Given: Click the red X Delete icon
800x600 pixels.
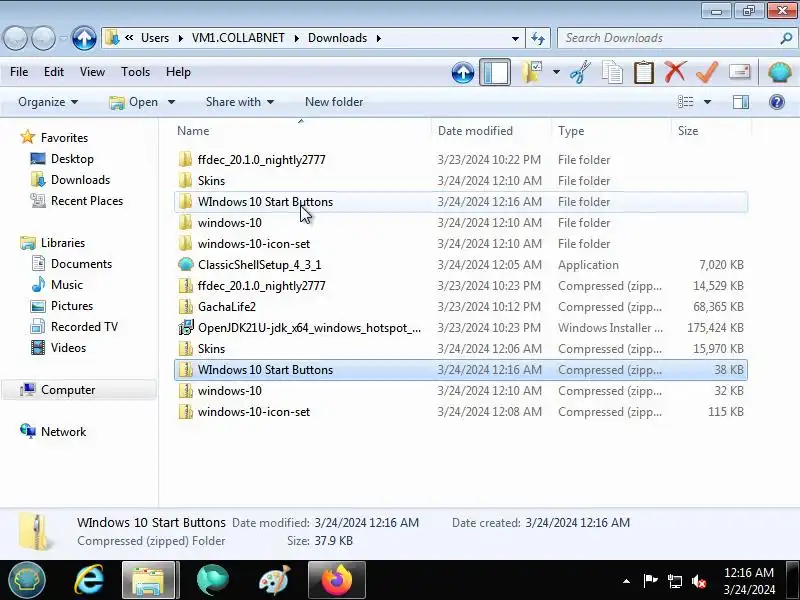Looking at the screenshot, I should [675, 72].
